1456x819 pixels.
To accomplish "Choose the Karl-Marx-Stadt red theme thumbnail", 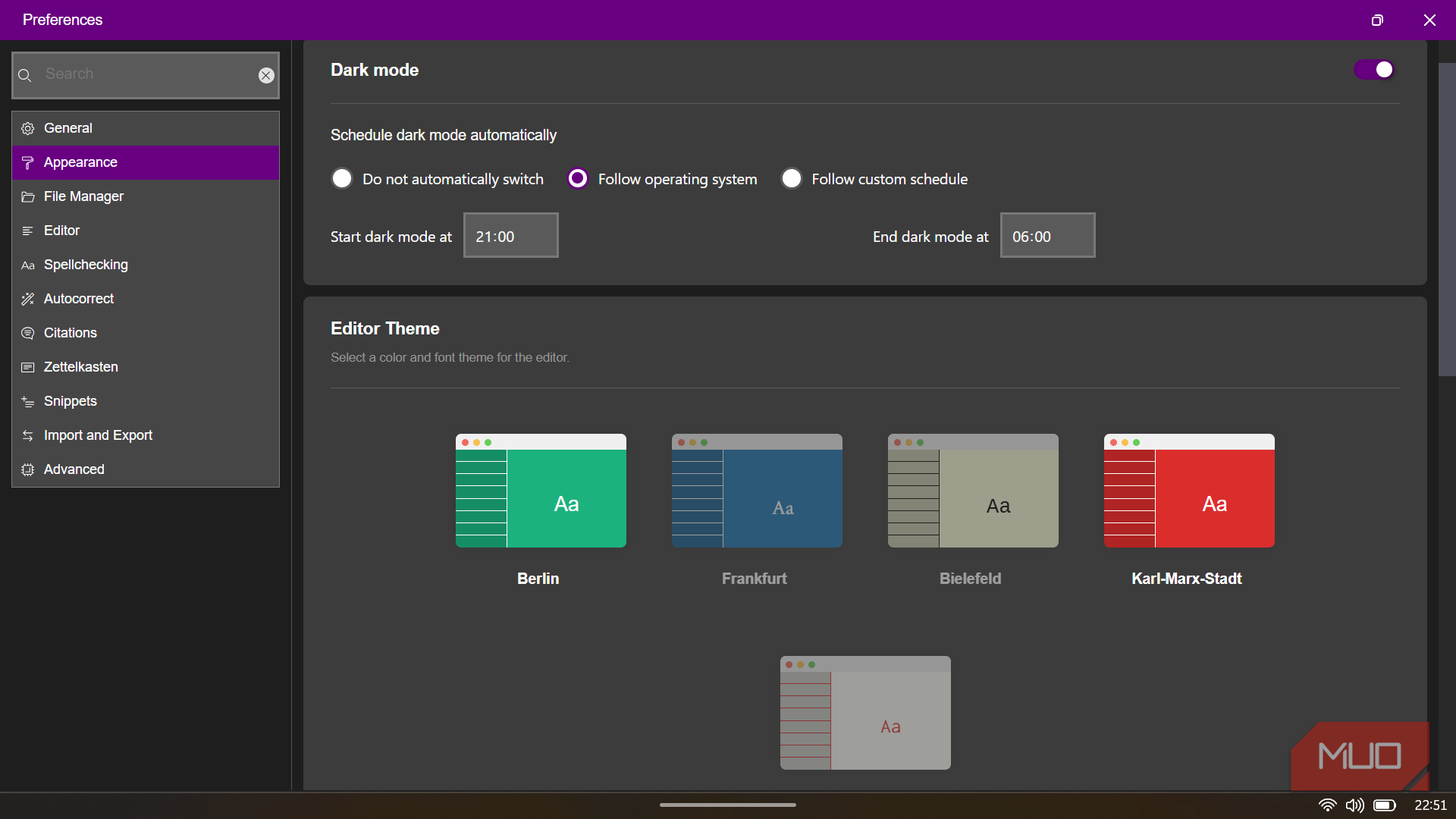I will tap(1189, 491).
